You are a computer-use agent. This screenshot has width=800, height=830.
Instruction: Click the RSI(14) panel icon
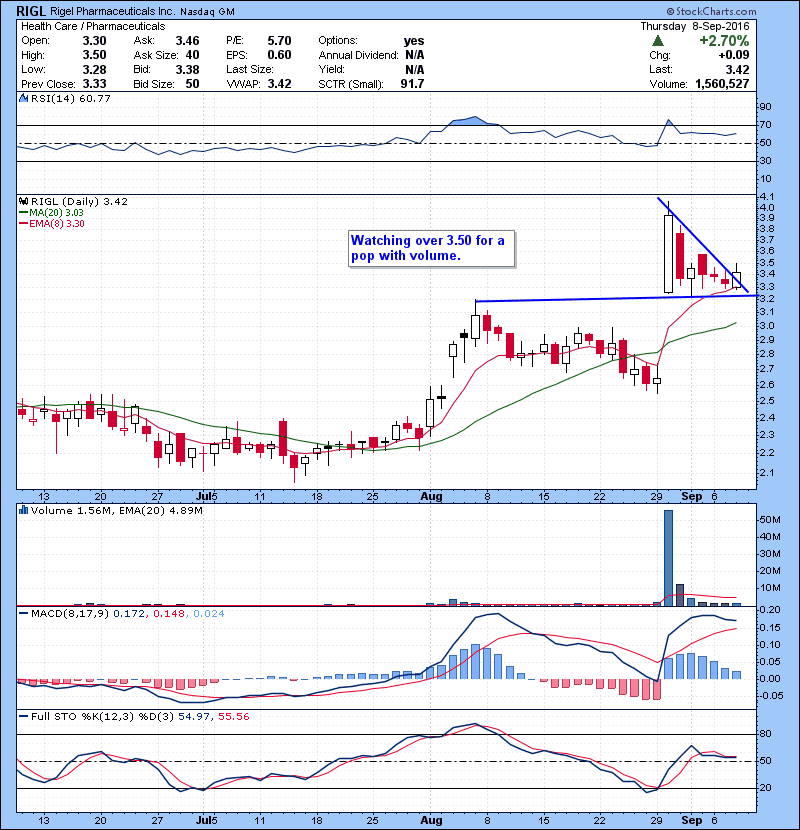click(x=23, y=98)
